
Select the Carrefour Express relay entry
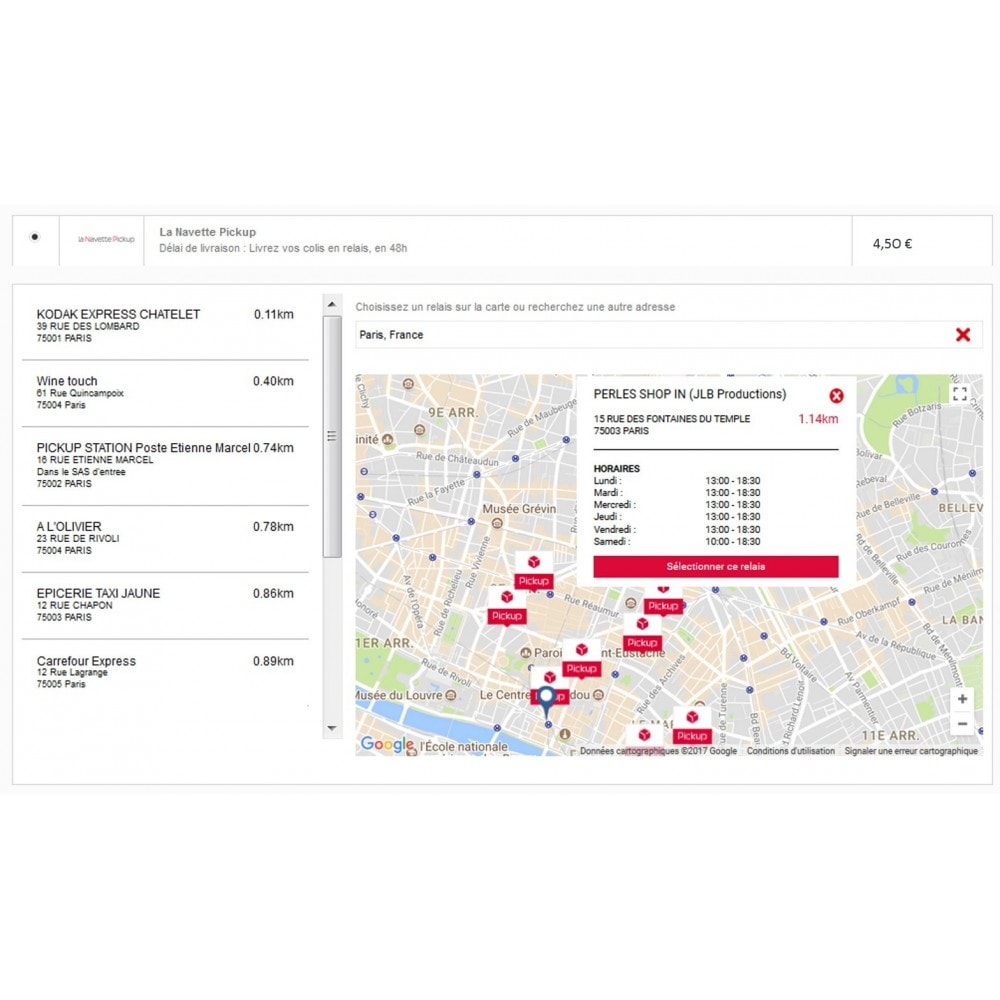tap(165, 672)
